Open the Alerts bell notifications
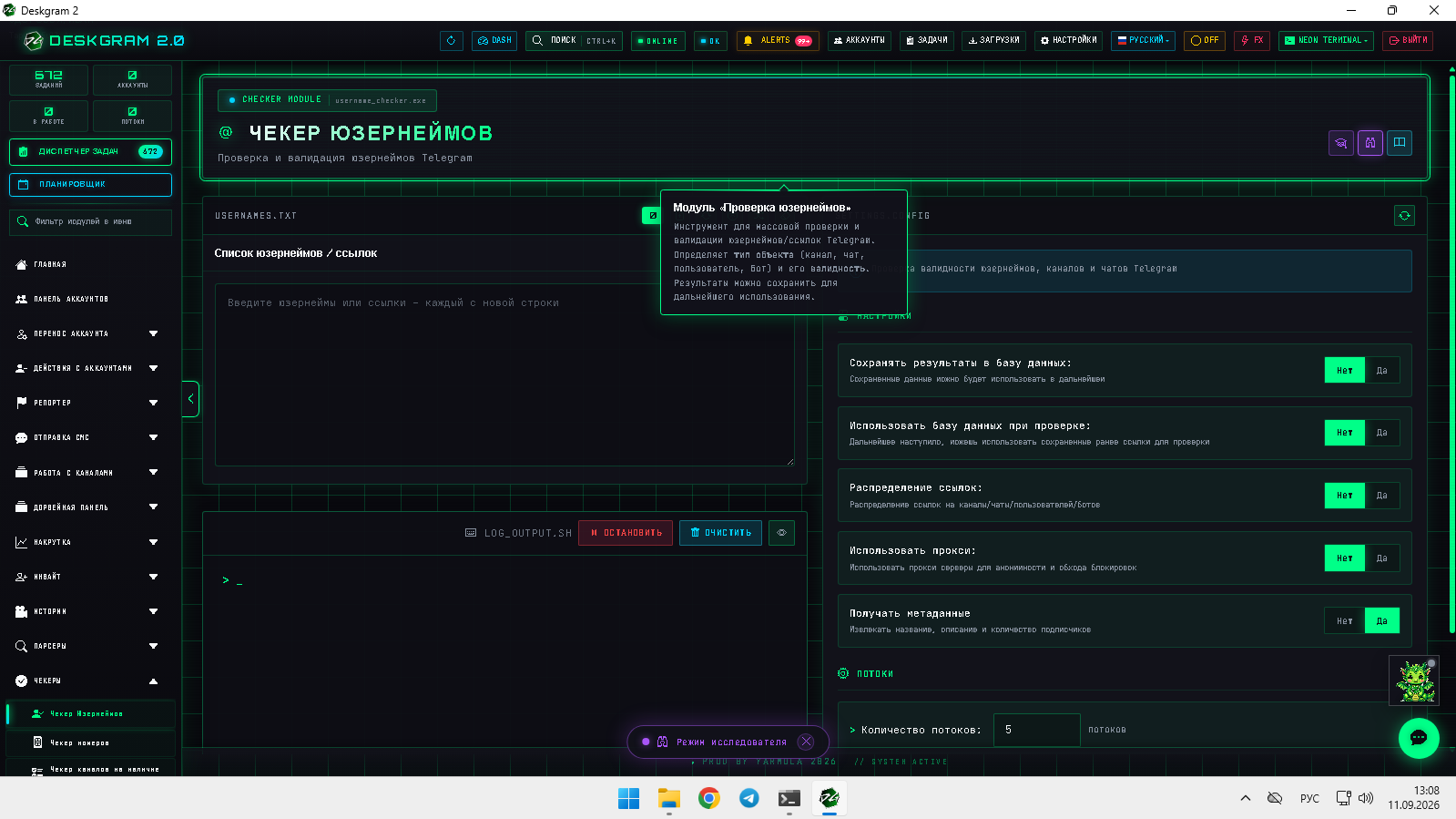Image resolution: width=1456 pixels, height=819 pixels. click(x=778, y=41)
